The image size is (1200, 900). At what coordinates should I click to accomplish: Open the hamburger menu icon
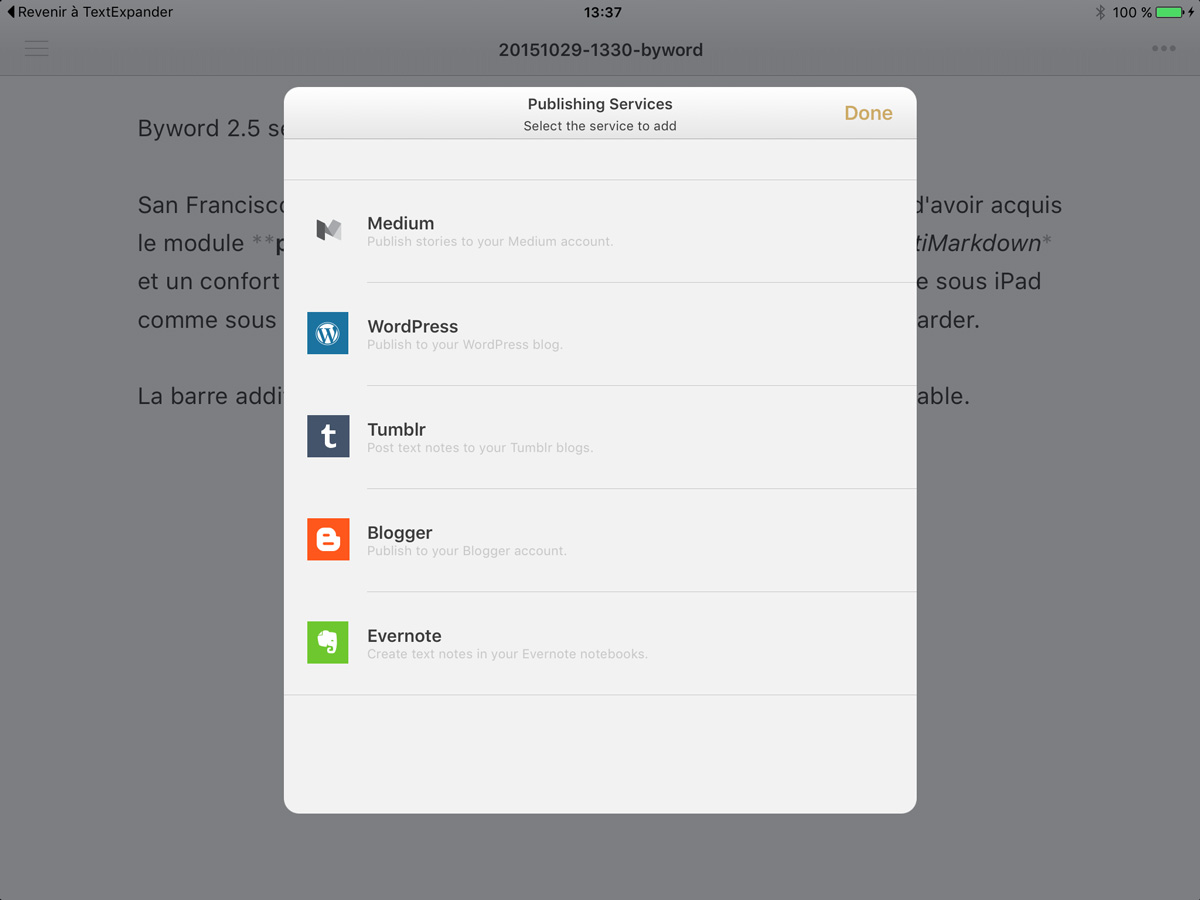tap(37, 48)
